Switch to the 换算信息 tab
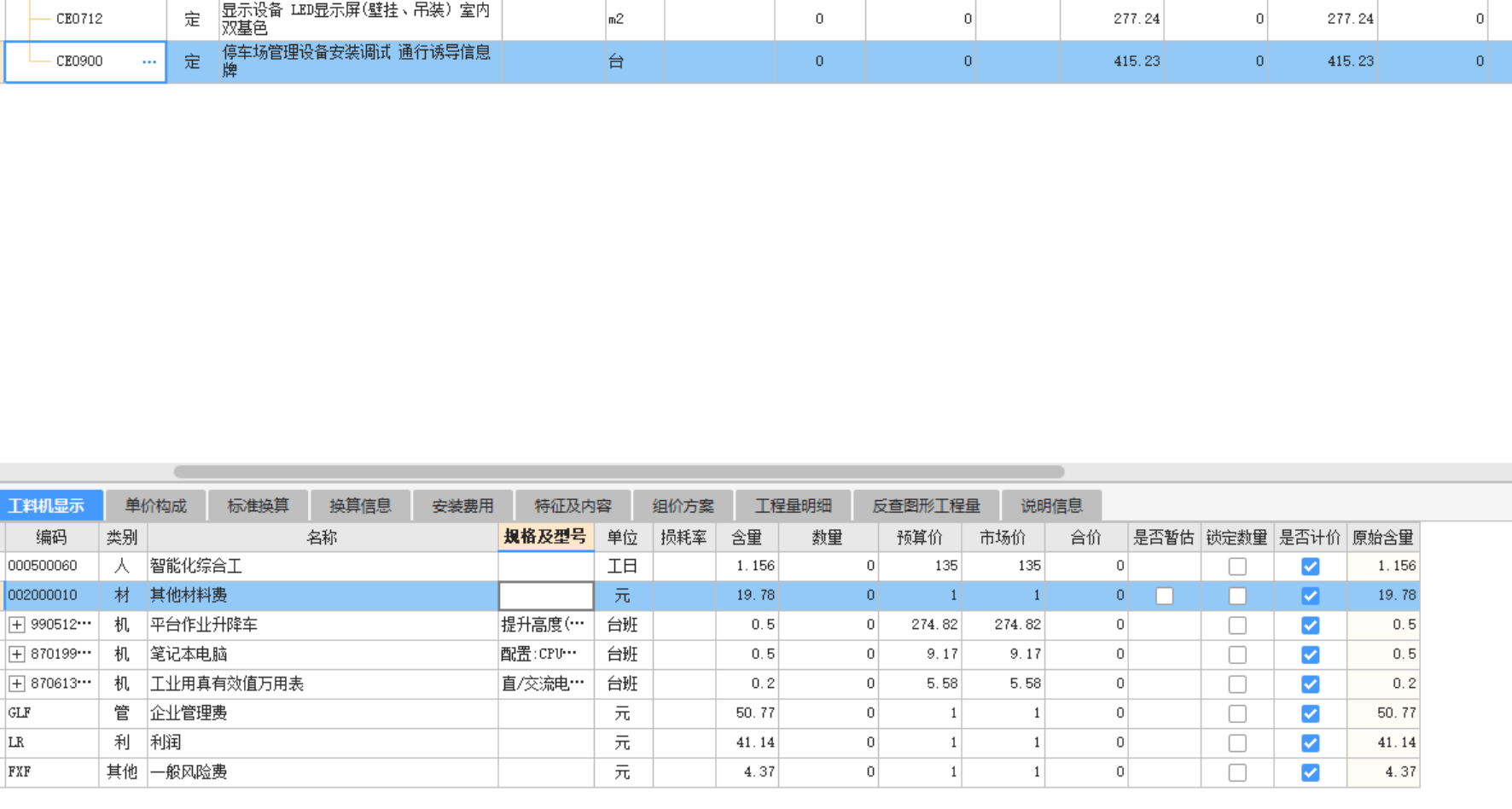 (x=360, y=505)
